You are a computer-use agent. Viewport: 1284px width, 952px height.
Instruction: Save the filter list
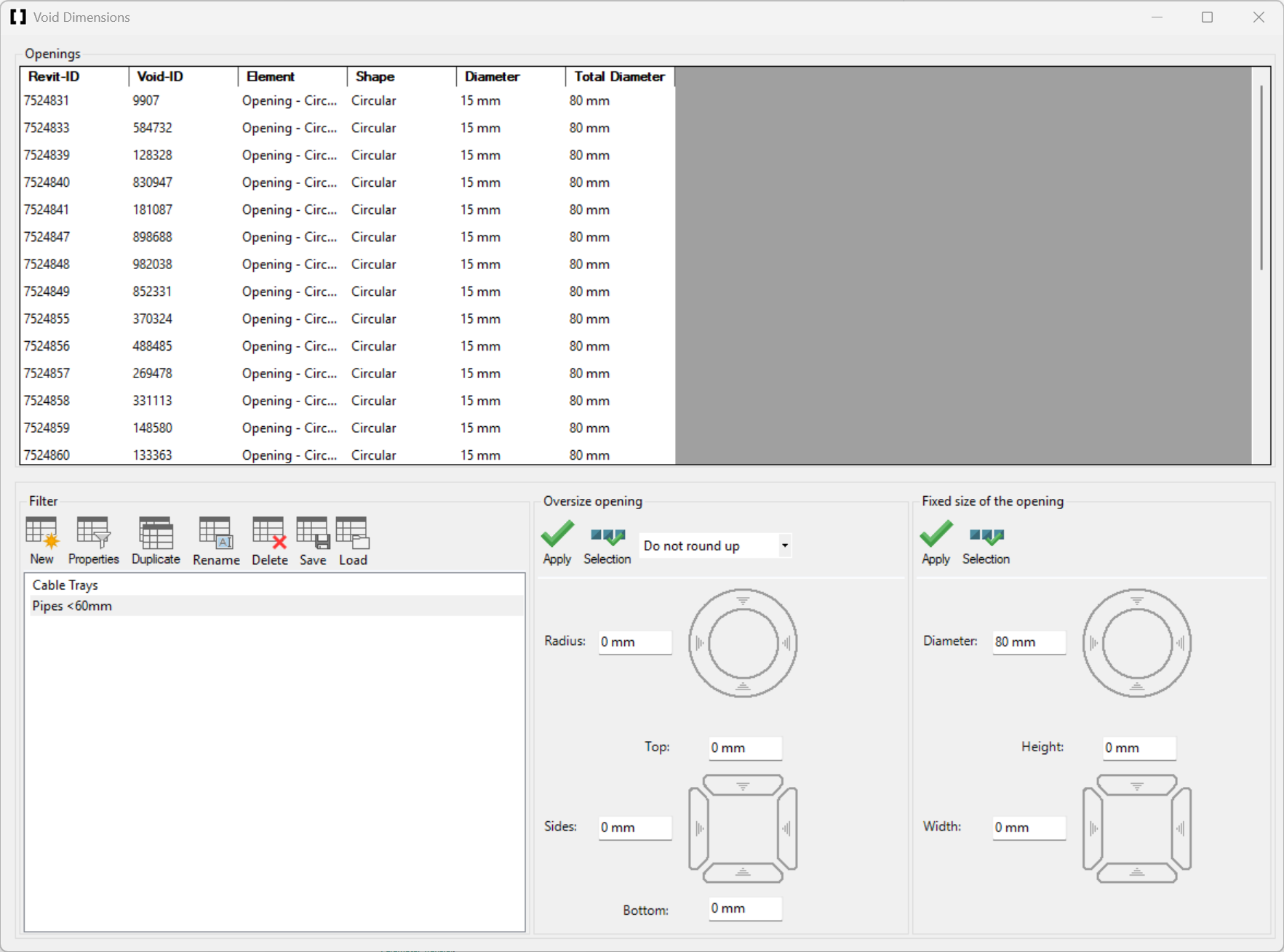point(313,541)
